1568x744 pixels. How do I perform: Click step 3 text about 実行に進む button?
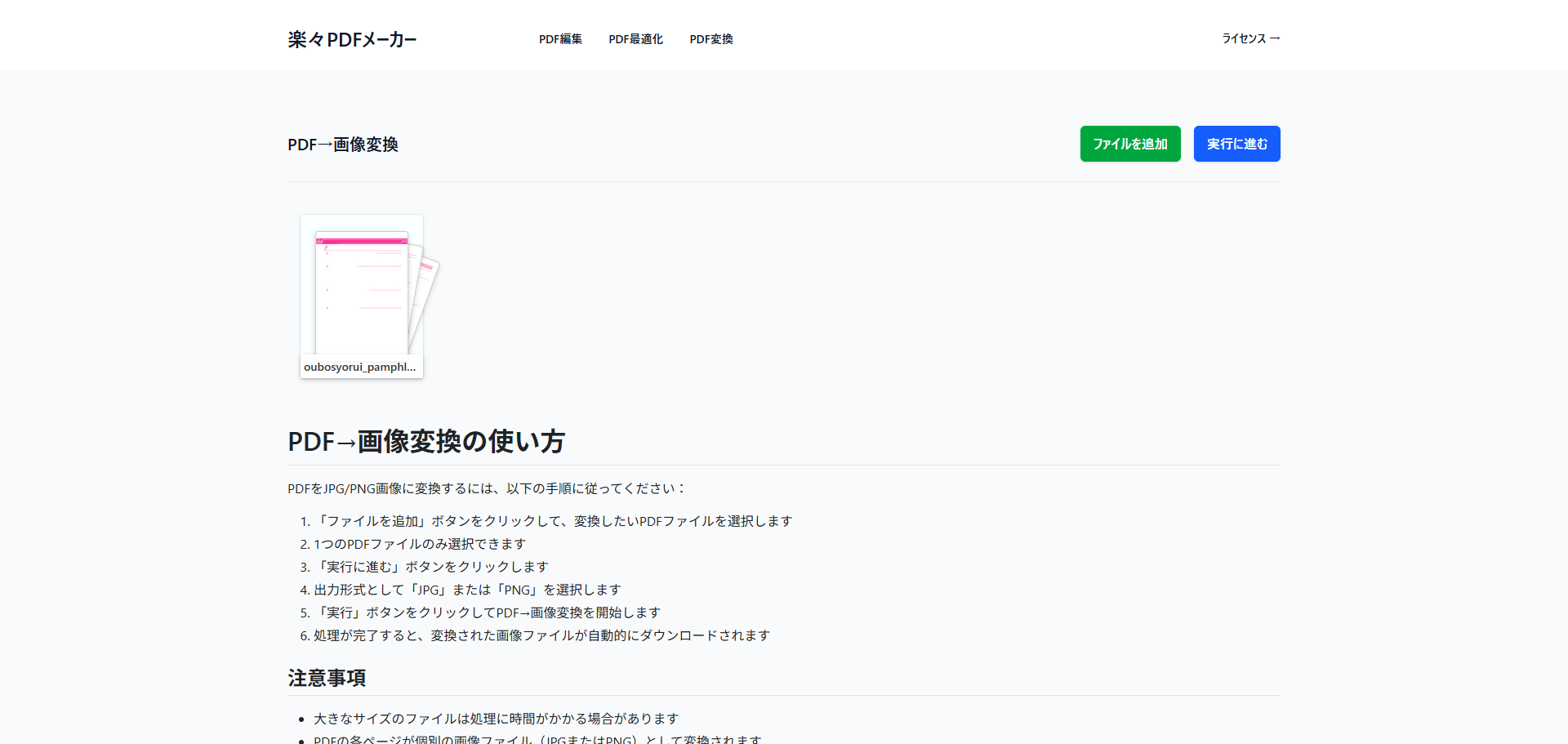pyautogui.click(x=431, y=567)
